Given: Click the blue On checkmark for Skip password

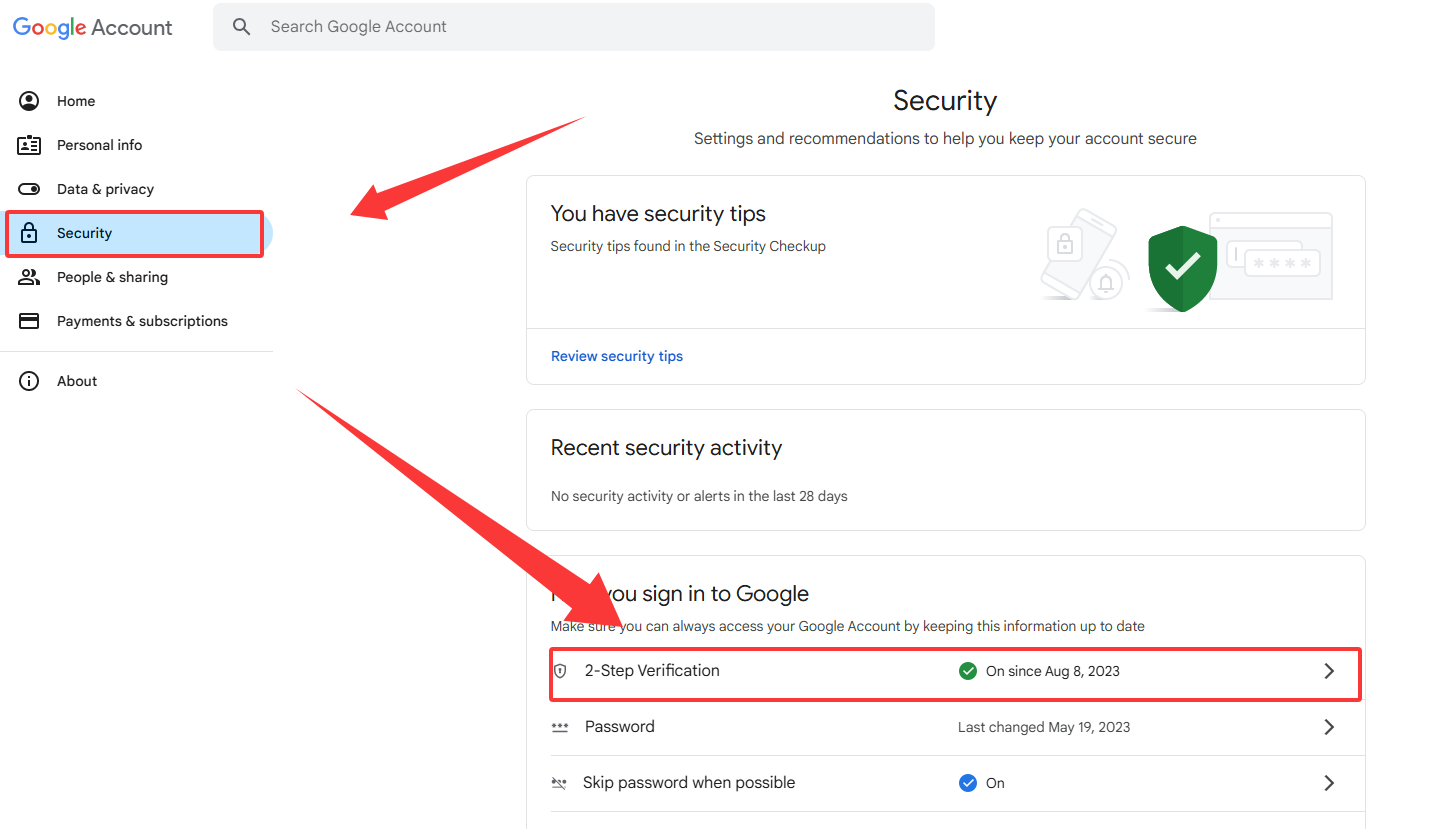Looking at the screenshot, I should point(968,783).
